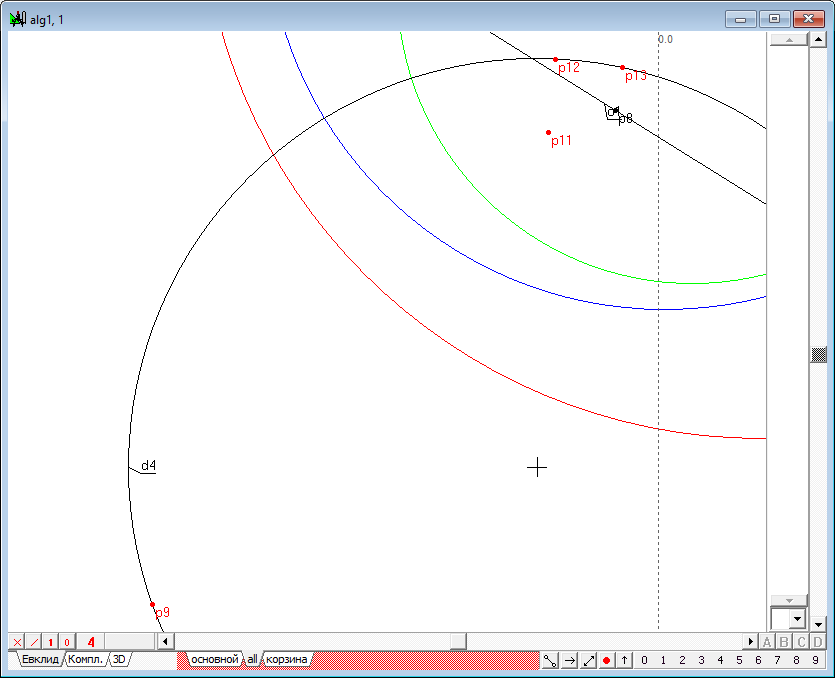Viewport: 835px width, 678px height.
Task: Minimize the alg1 window
Action: click(740, 19)
